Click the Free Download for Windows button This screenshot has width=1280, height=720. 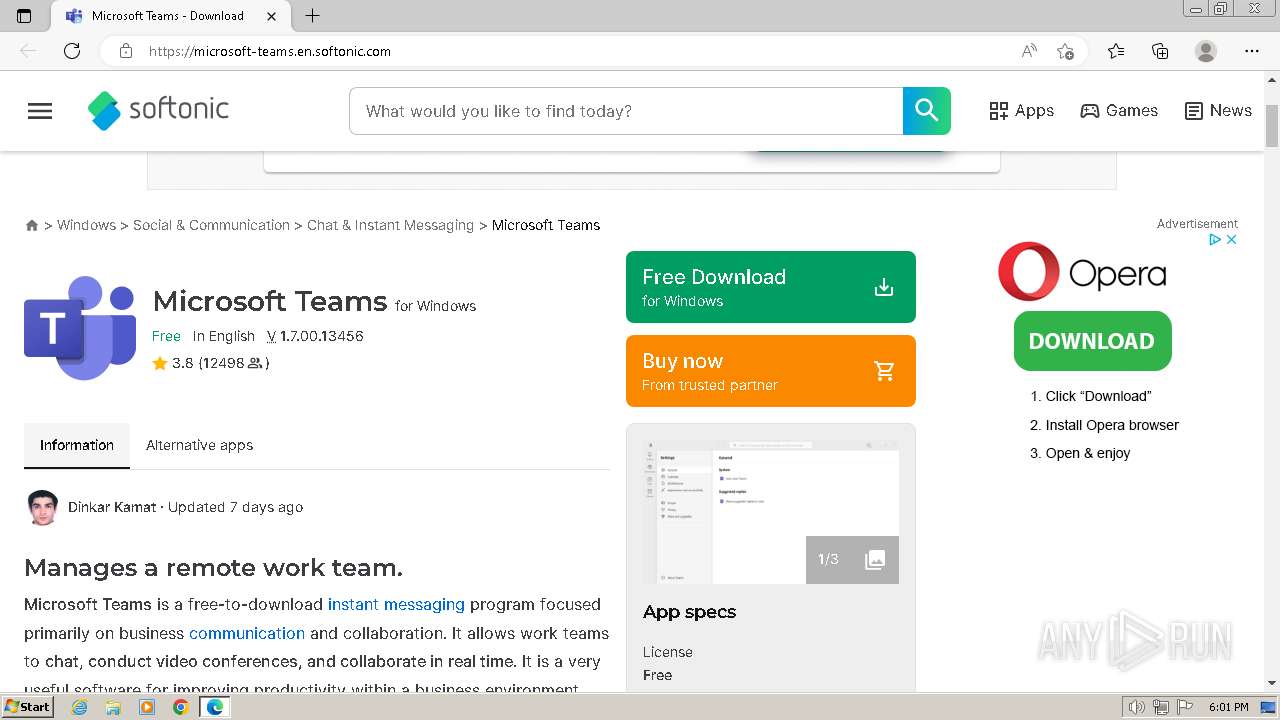click(770, 287)
